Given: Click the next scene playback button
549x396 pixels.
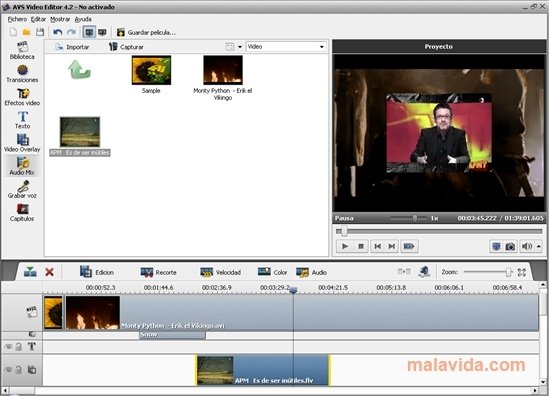Looking at the screenshot, I should tap(409, 246).
